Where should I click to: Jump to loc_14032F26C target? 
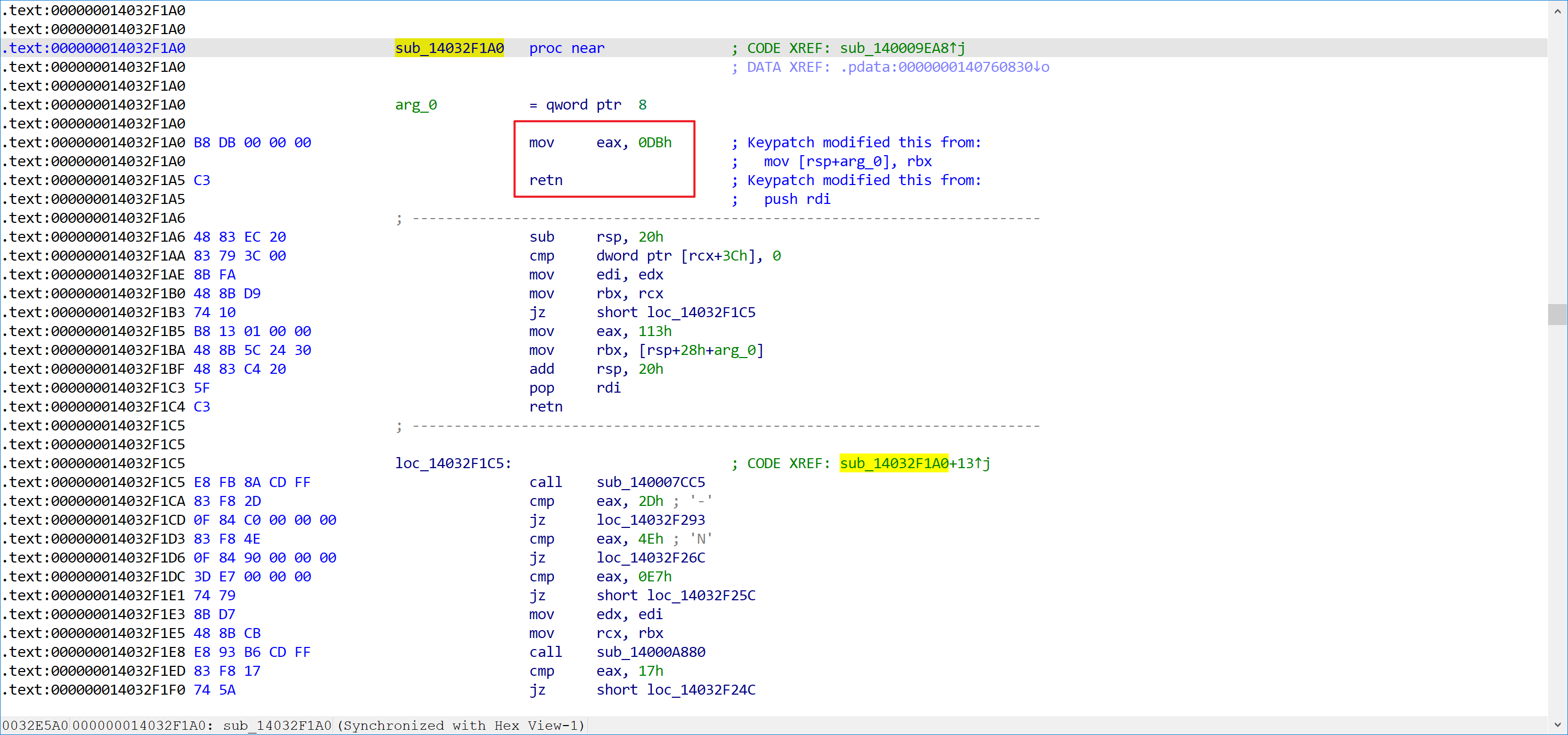(x=650, y=557)
